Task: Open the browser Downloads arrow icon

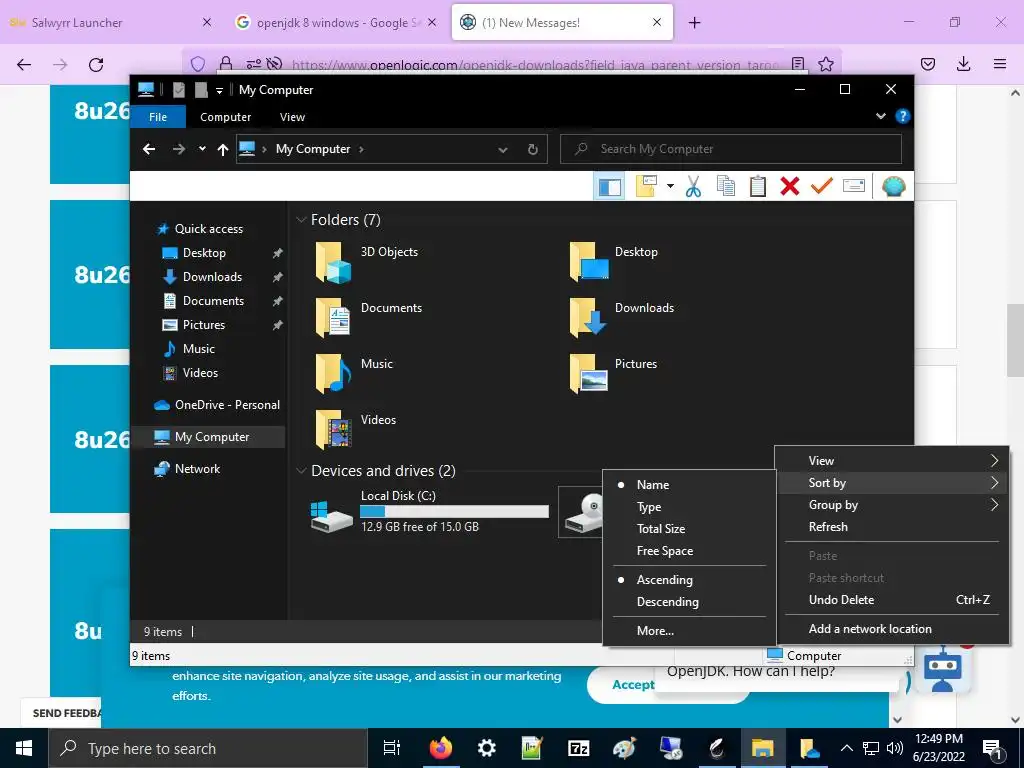Action: point(963,64)
